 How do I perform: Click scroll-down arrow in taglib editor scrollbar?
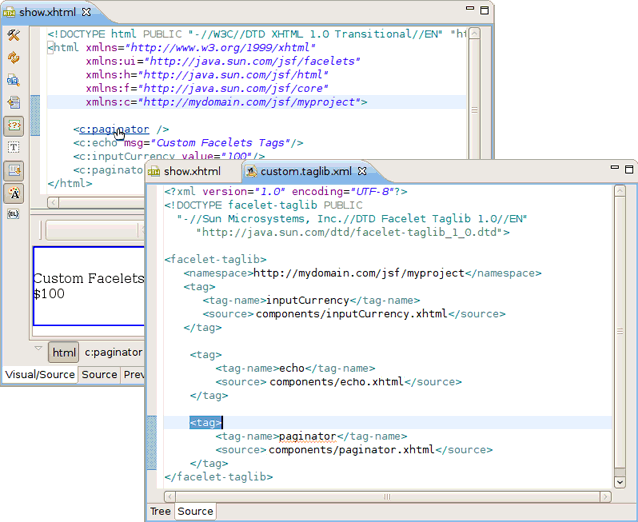(620, 482)
